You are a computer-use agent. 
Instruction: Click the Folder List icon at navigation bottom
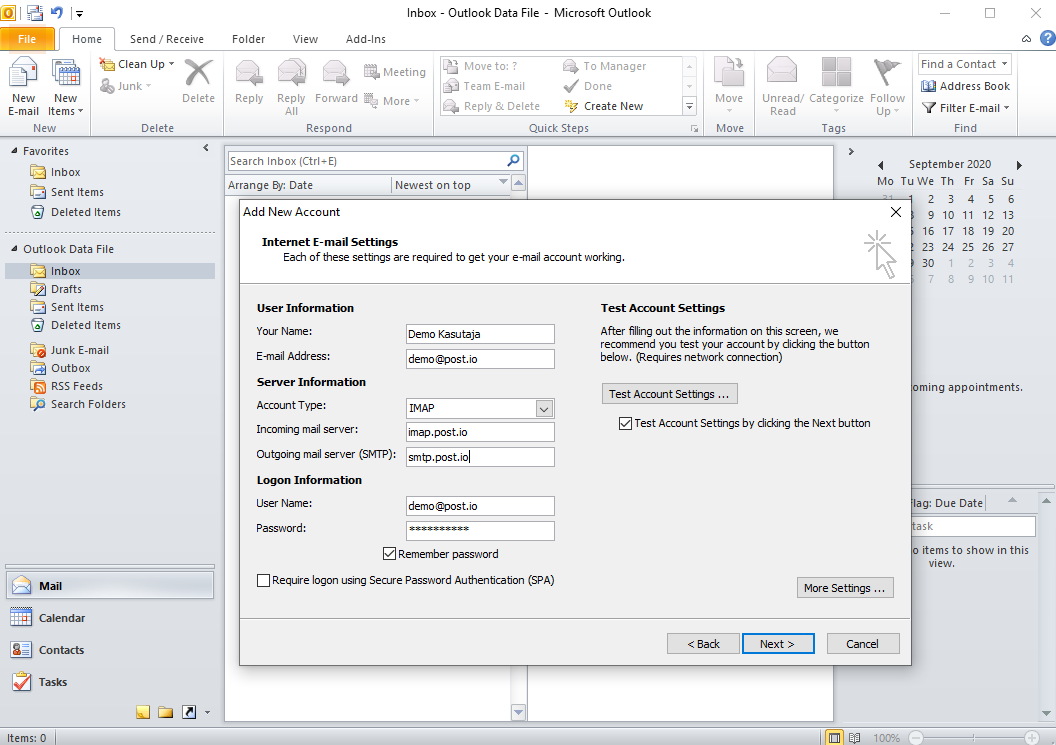click(166, 712)
